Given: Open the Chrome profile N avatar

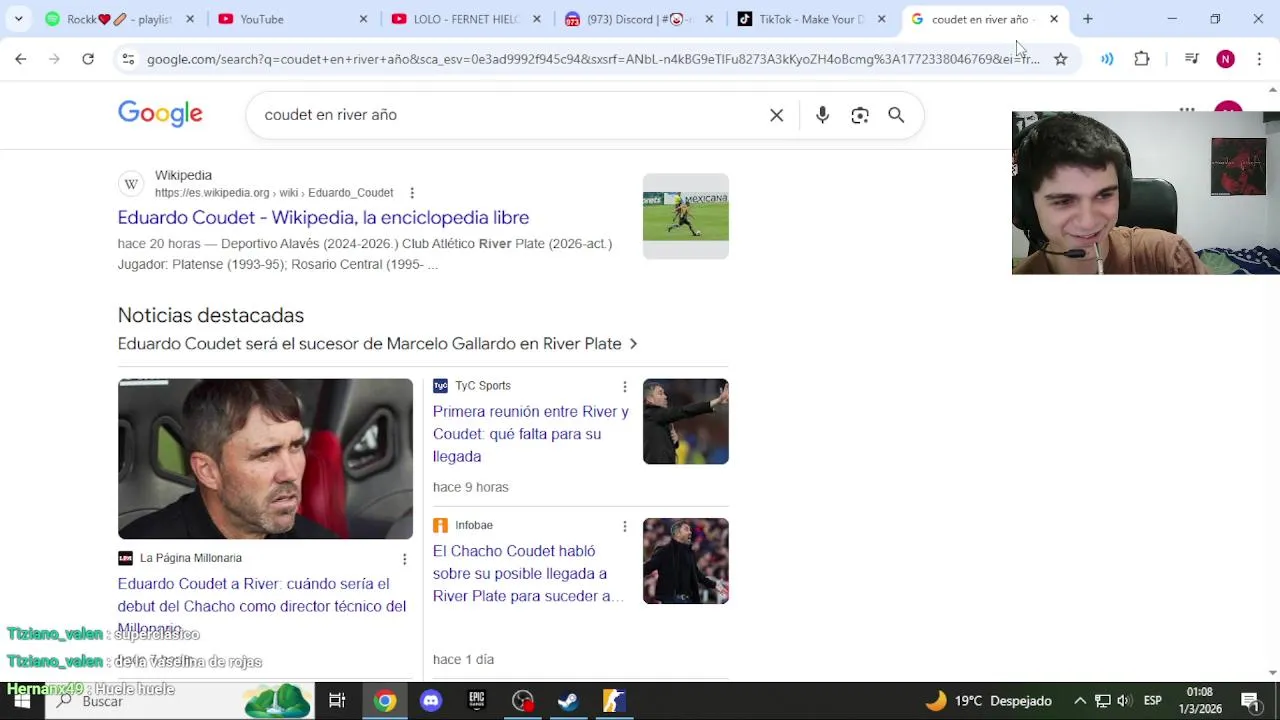Looking at the screenshot, I should tap(1225, 59).
